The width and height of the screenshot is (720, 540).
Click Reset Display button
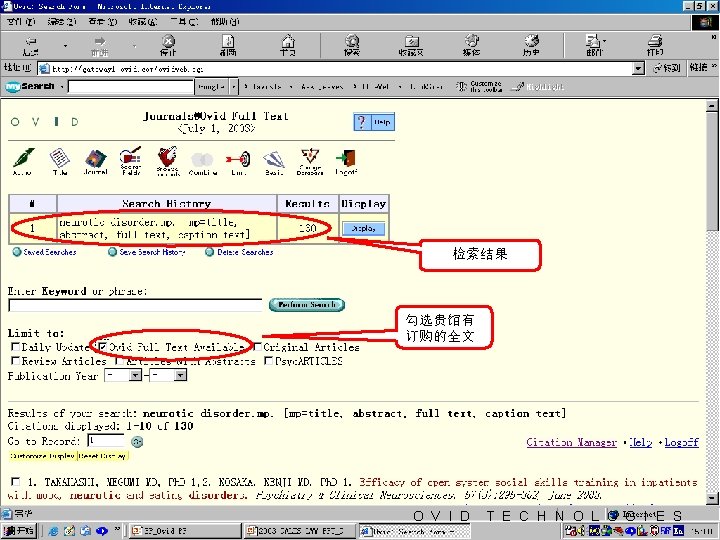pyautogui.click(x=103, y=456)
